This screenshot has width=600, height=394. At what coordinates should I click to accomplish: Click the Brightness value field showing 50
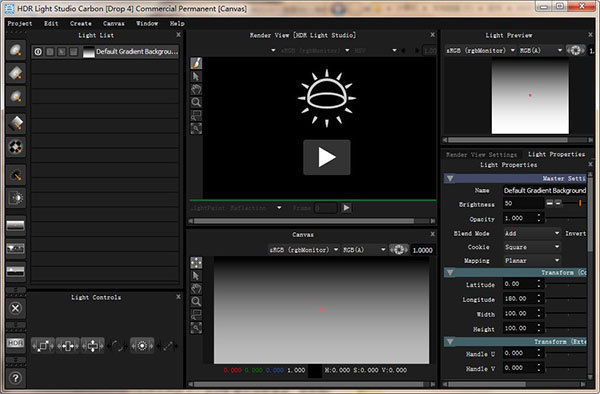click(x=523, y=204)
